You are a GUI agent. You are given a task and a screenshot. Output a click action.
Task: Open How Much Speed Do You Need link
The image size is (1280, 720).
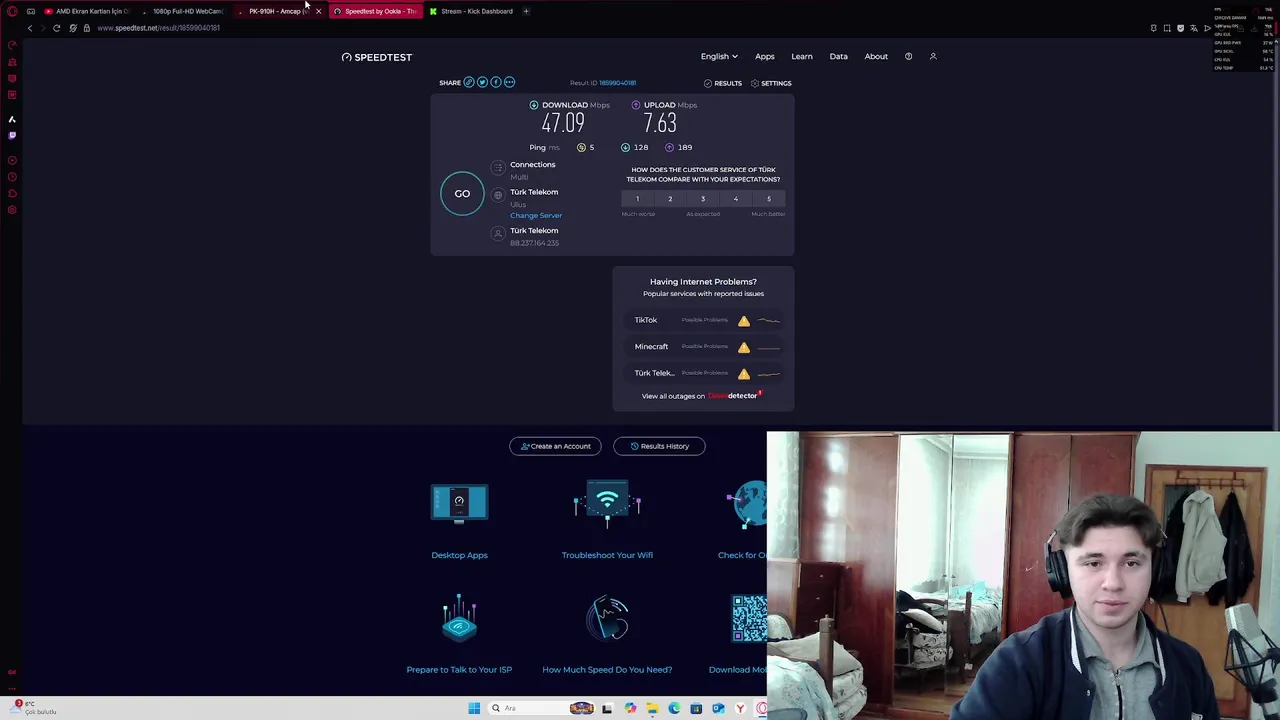click(x=607, y=670)
